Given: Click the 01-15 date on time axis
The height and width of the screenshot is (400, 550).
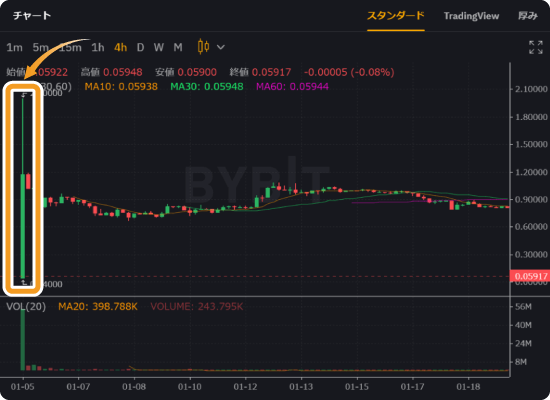Looking at the screenshot, I should pos(357,387).
